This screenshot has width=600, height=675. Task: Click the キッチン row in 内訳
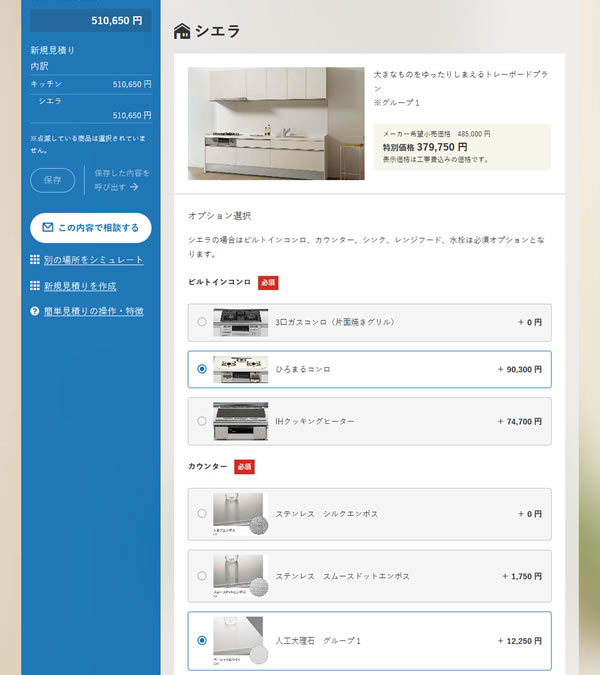coord(91,84)
